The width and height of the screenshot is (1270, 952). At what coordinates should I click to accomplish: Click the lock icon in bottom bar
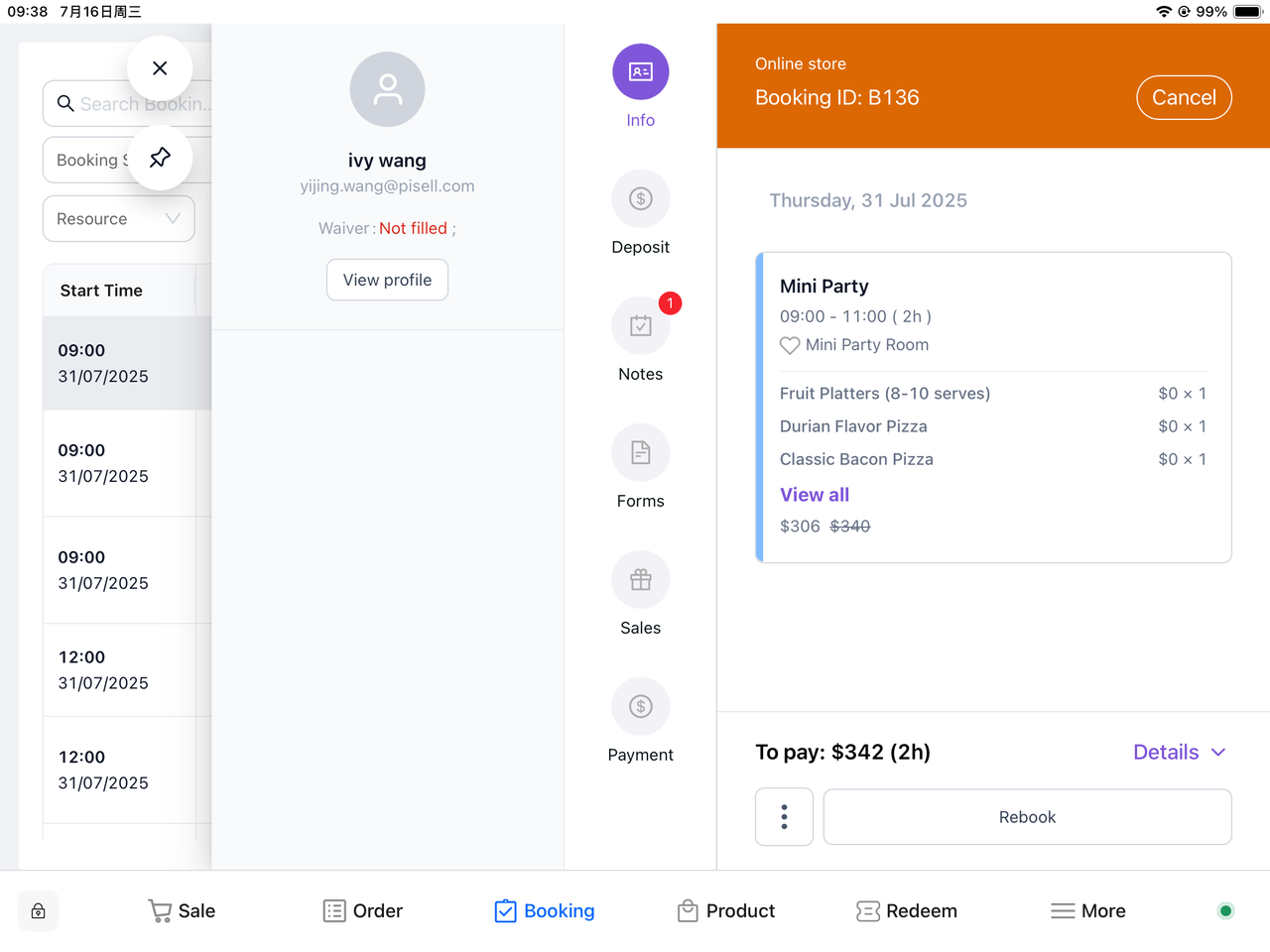38,911
